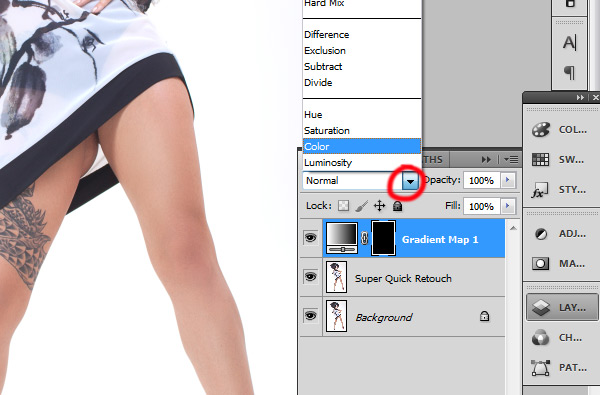The image size is (600, 395).
Task: Collapse the icon dock double-arrow
Action: [580, 98]
